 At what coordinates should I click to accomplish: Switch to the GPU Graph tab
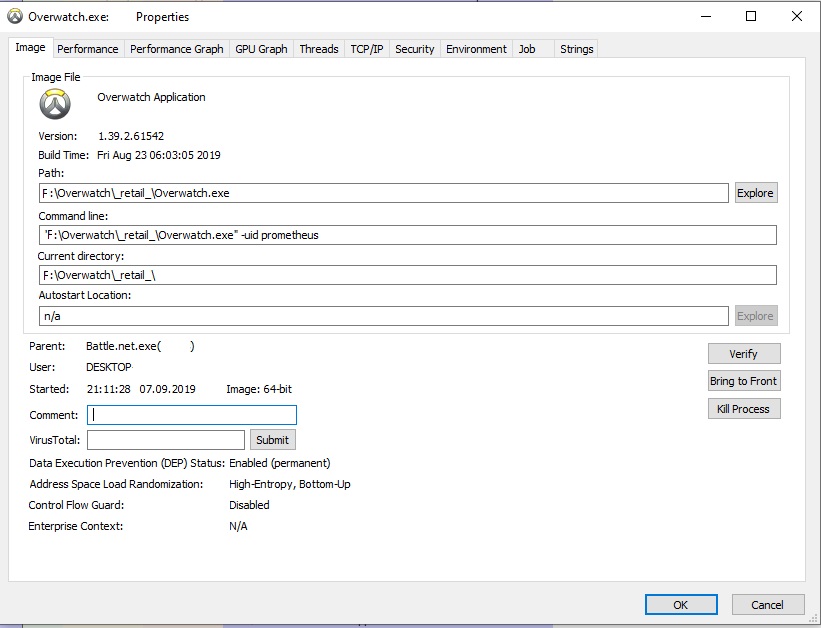[261, 49]
